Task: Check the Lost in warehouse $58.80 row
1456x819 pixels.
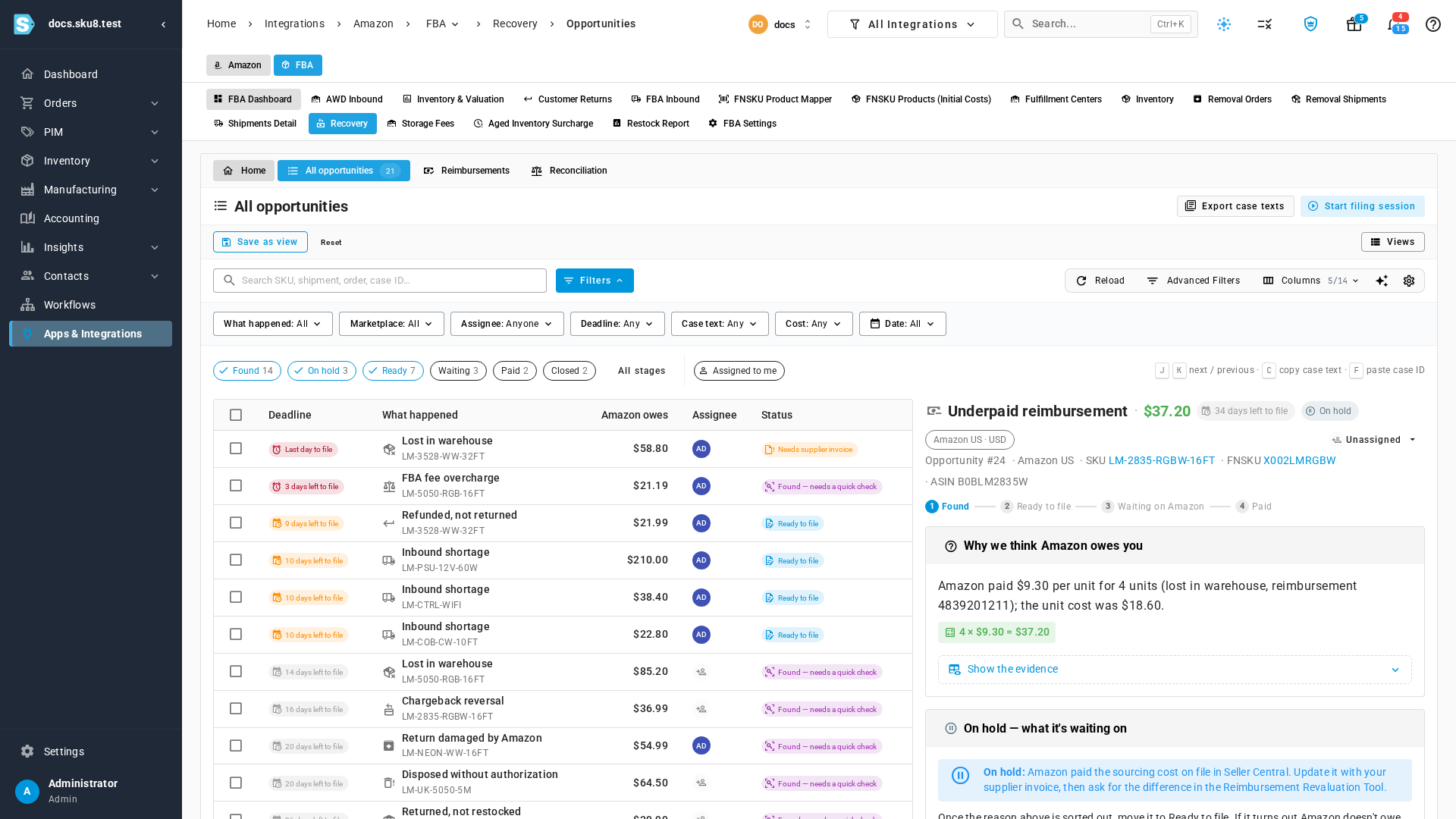Action: coord(236,448)
